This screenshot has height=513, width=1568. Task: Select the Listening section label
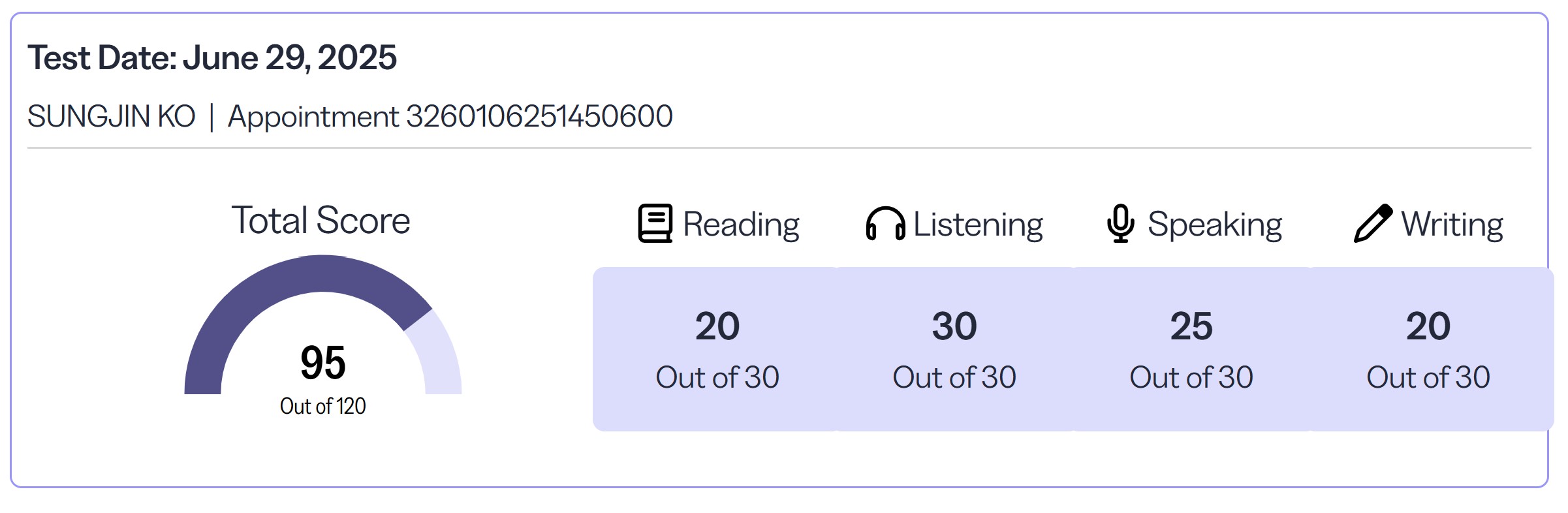pyautogui.click(x=978, y=225)
